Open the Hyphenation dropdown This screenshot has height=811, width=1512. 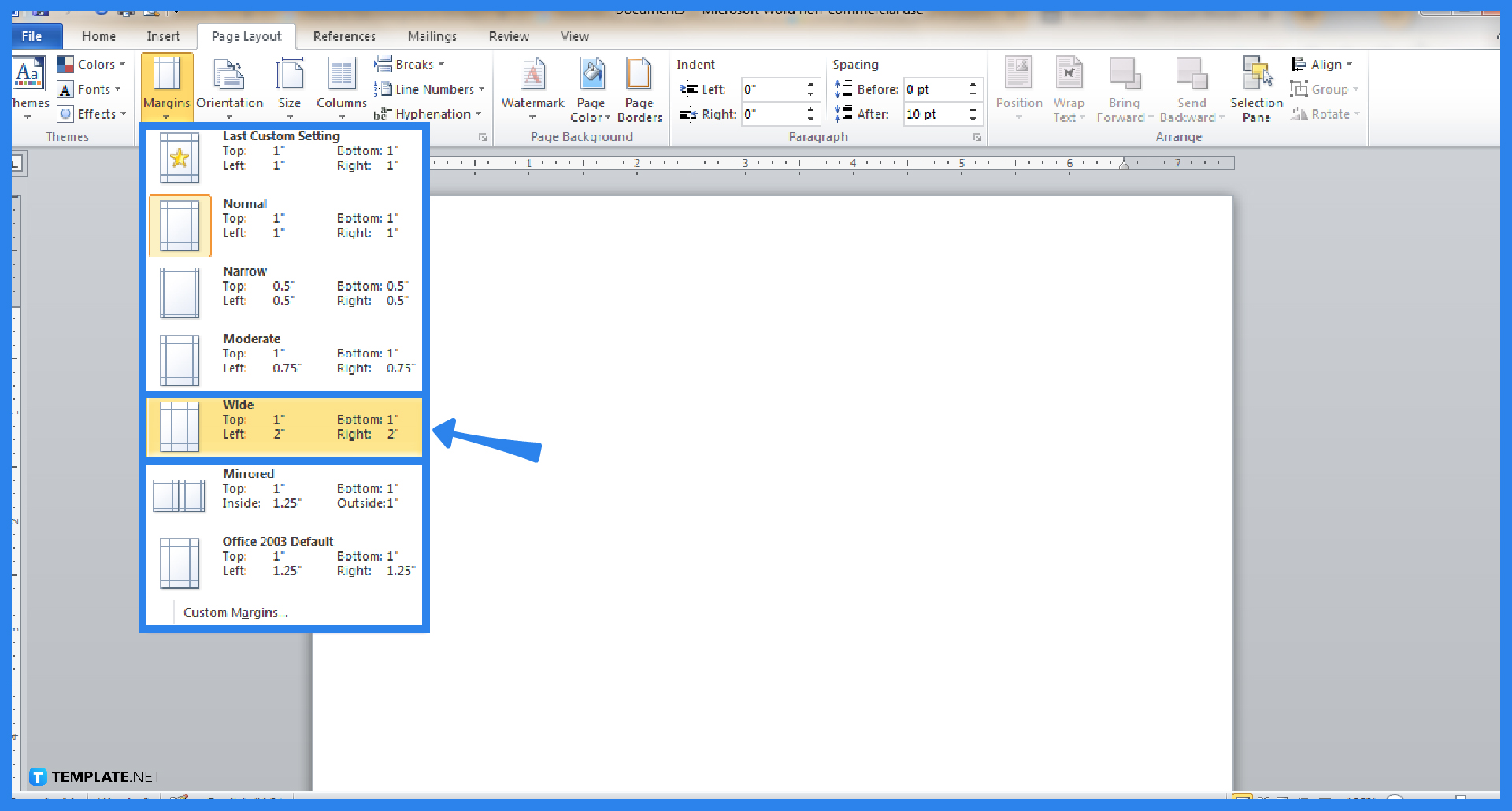tap(428, 113)
